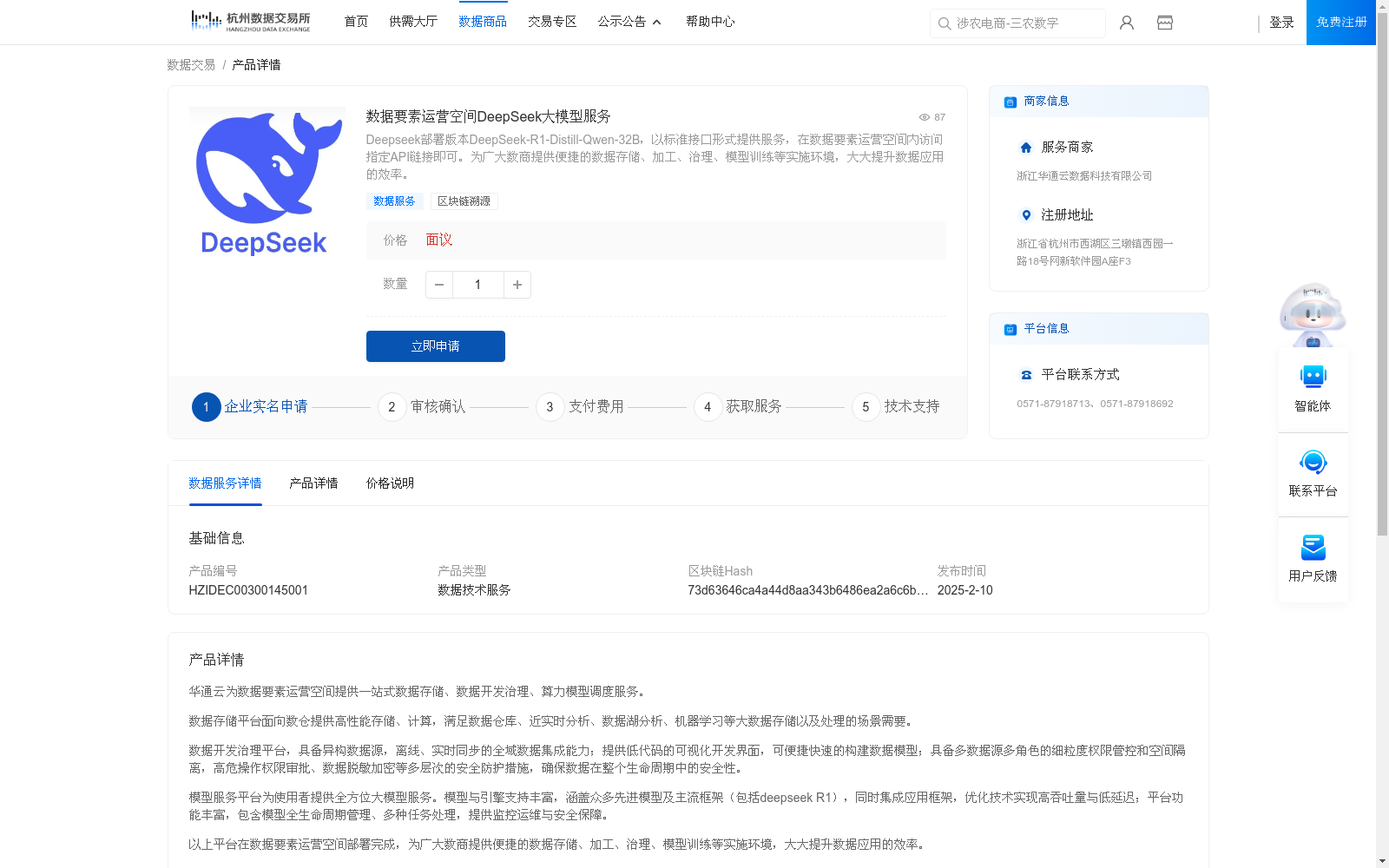Click 浙江华通云数据科技有限公司 merchant name
Screen dimensions: 1389x868
1084,176
